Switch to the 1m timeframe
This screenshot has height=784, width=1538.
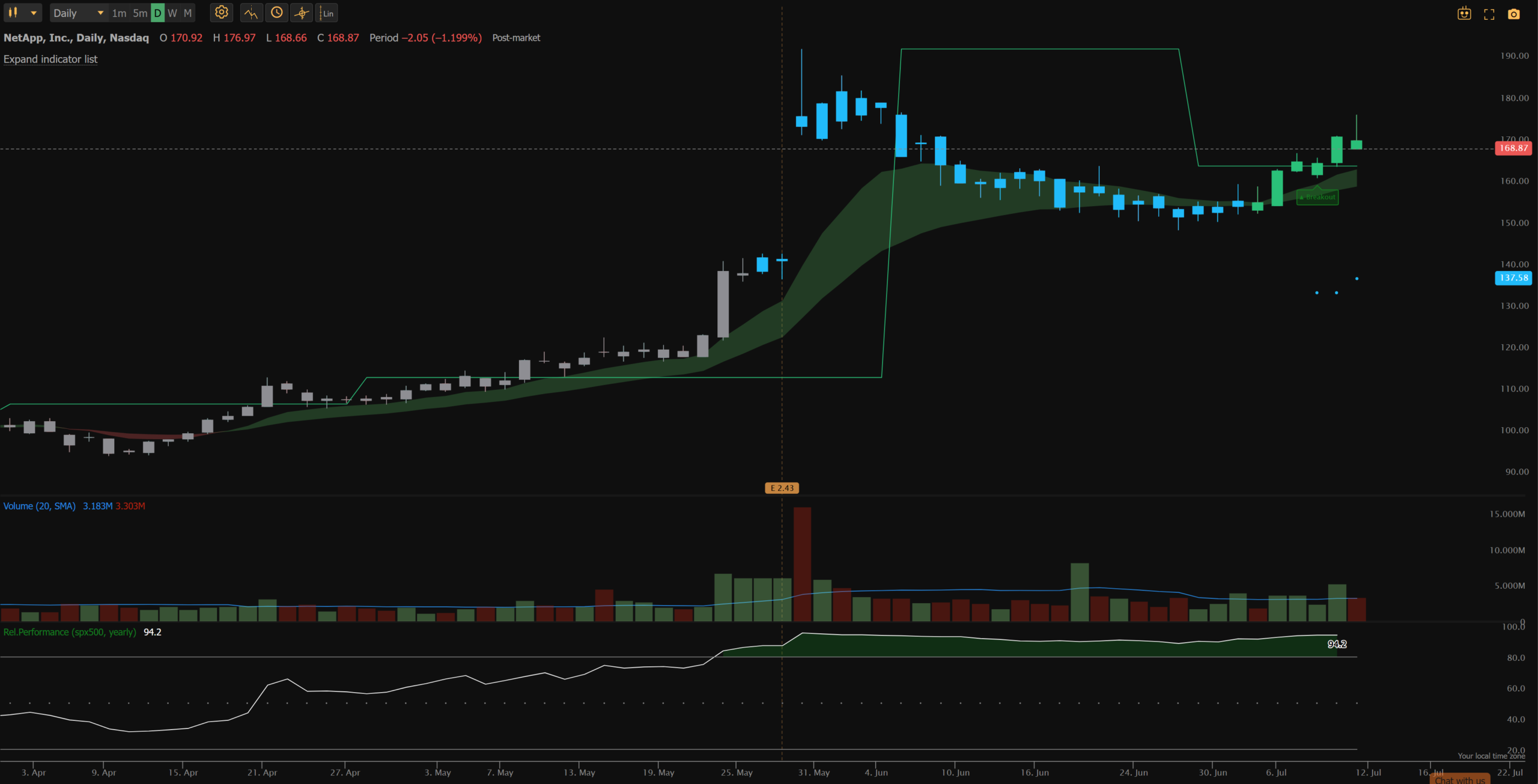[119, 13]
